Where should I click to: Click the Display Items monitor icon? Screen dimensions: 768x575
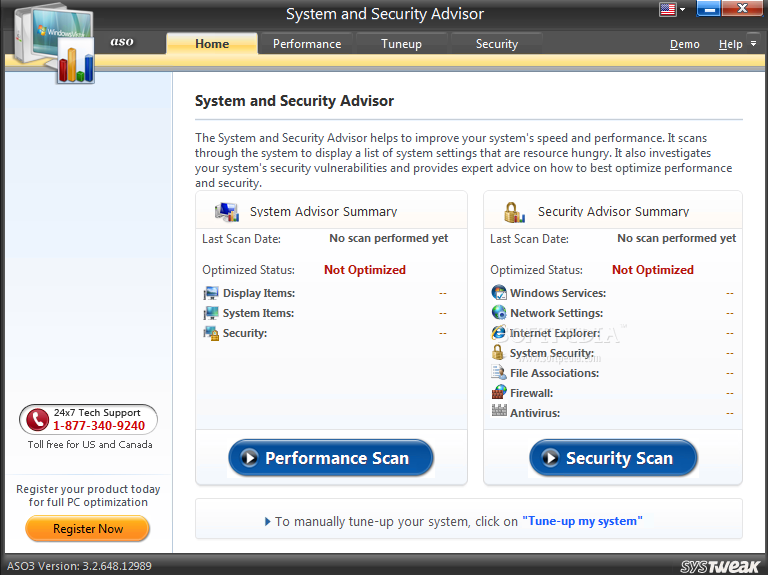pyautogui.click(x=211, y=293)
